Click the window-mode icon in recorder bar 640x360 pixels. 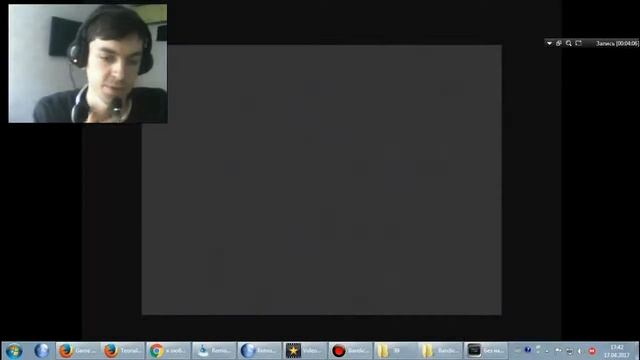559,43
